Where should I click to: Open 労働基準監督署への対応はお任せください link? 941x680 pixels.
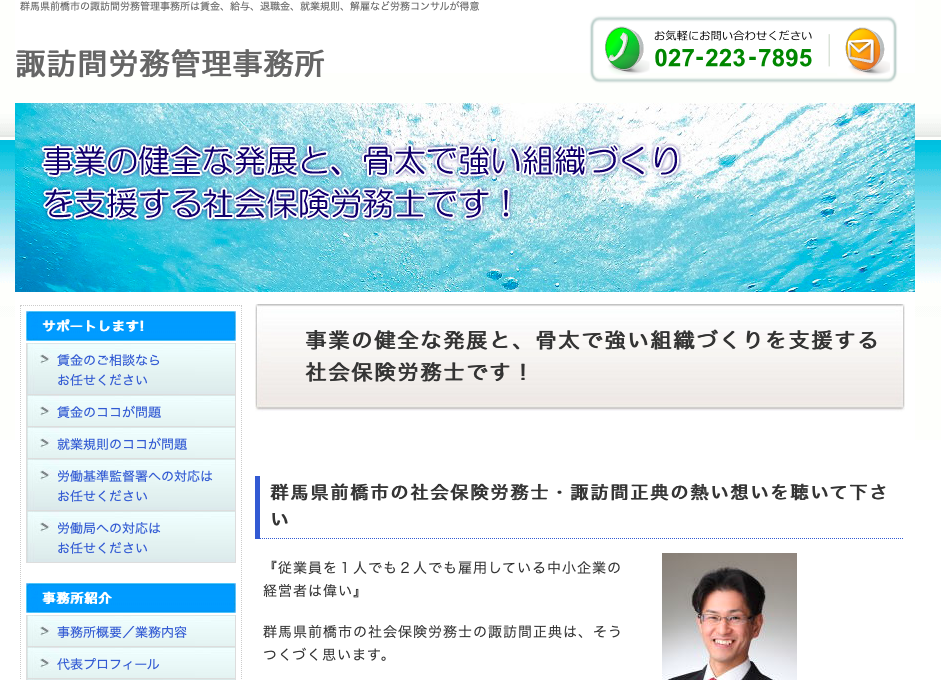point(134,485)
